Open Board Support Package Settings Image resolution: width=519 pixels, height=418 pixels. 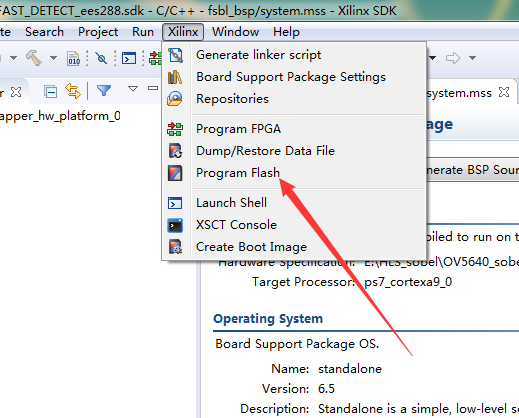pos(291,77)
